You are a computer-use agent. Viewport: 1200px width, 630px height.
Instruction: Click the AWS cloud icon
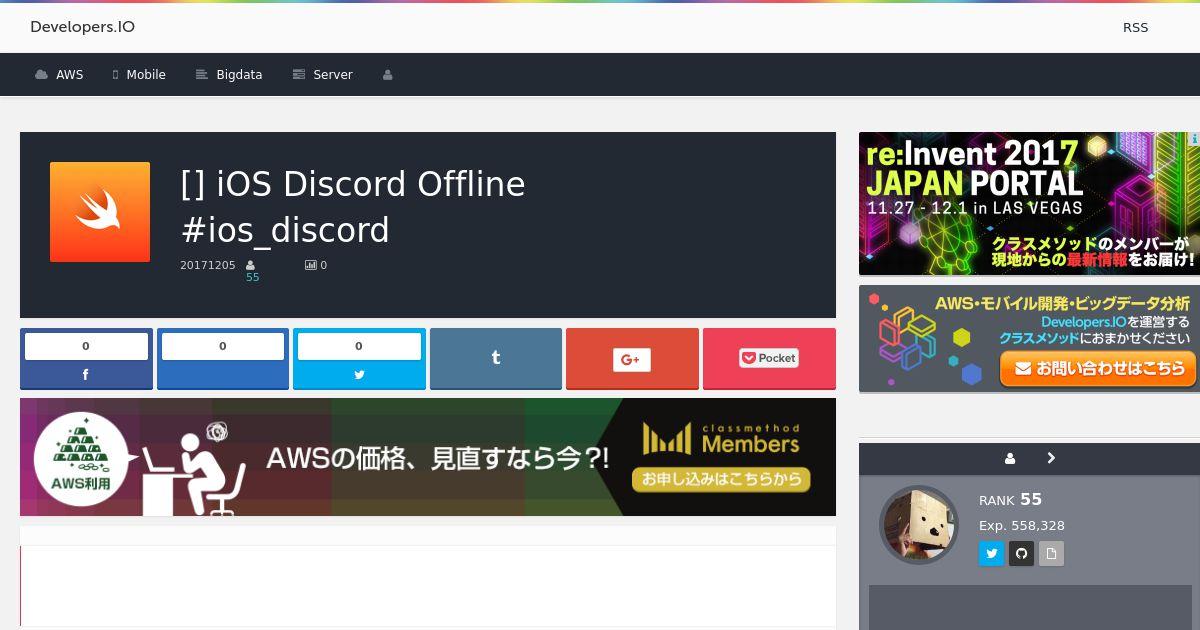41,75
